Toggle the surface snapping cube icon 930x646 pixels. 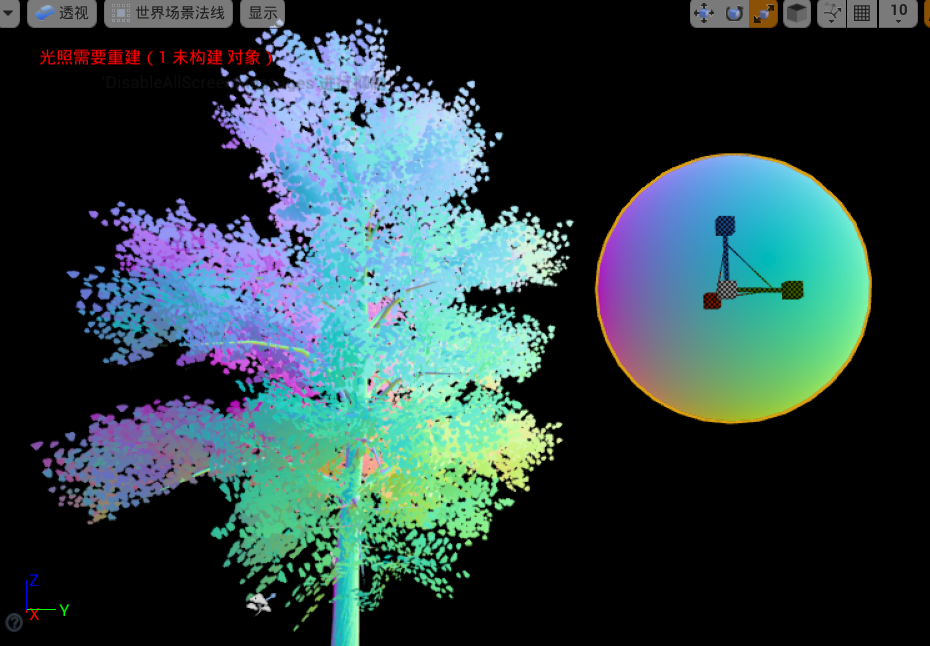pyautogui.click(x=797, y=13)
